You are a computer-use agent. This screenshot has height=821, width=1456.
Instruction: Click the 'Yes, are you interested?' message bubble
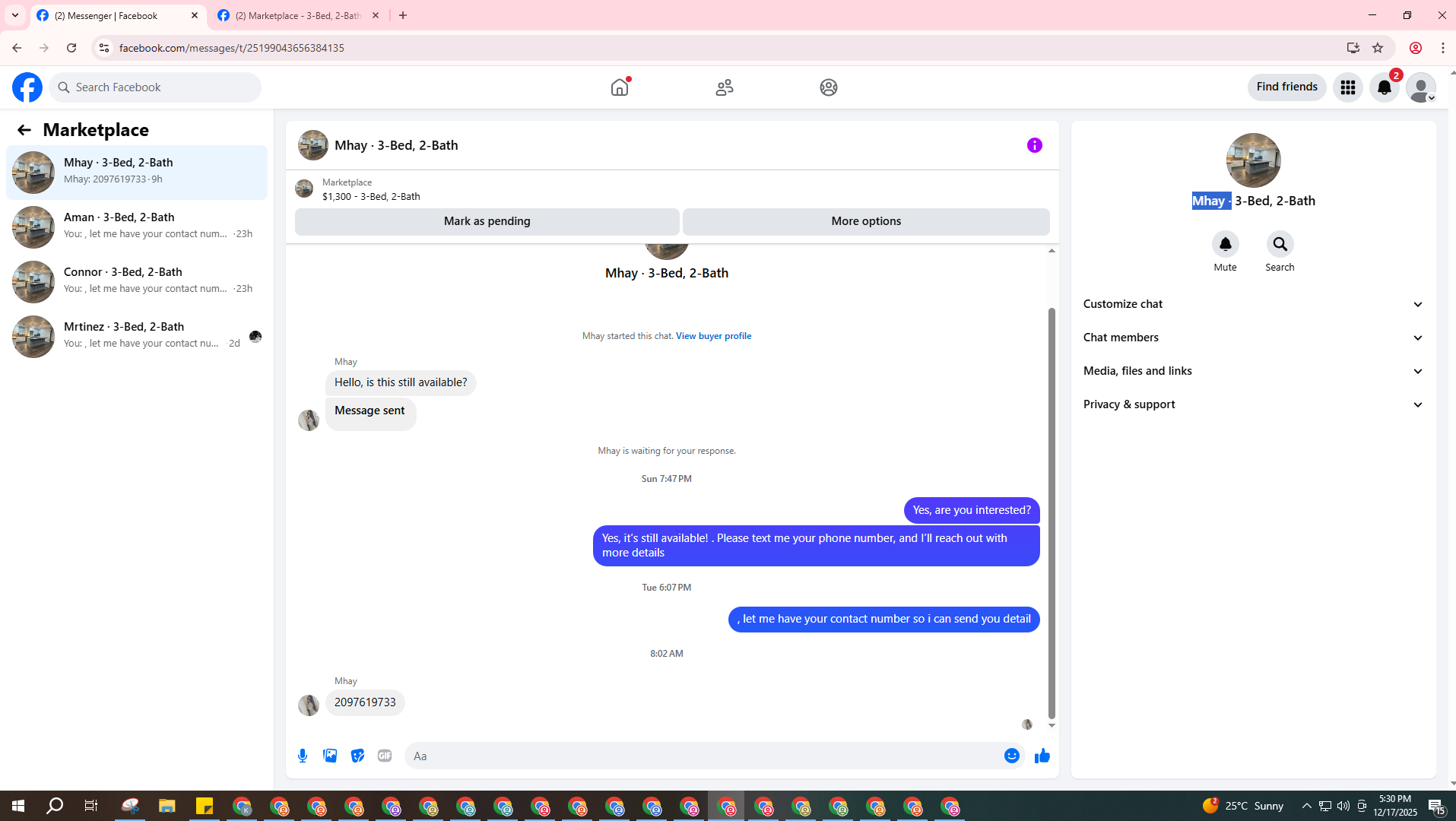tap(972, 510)
